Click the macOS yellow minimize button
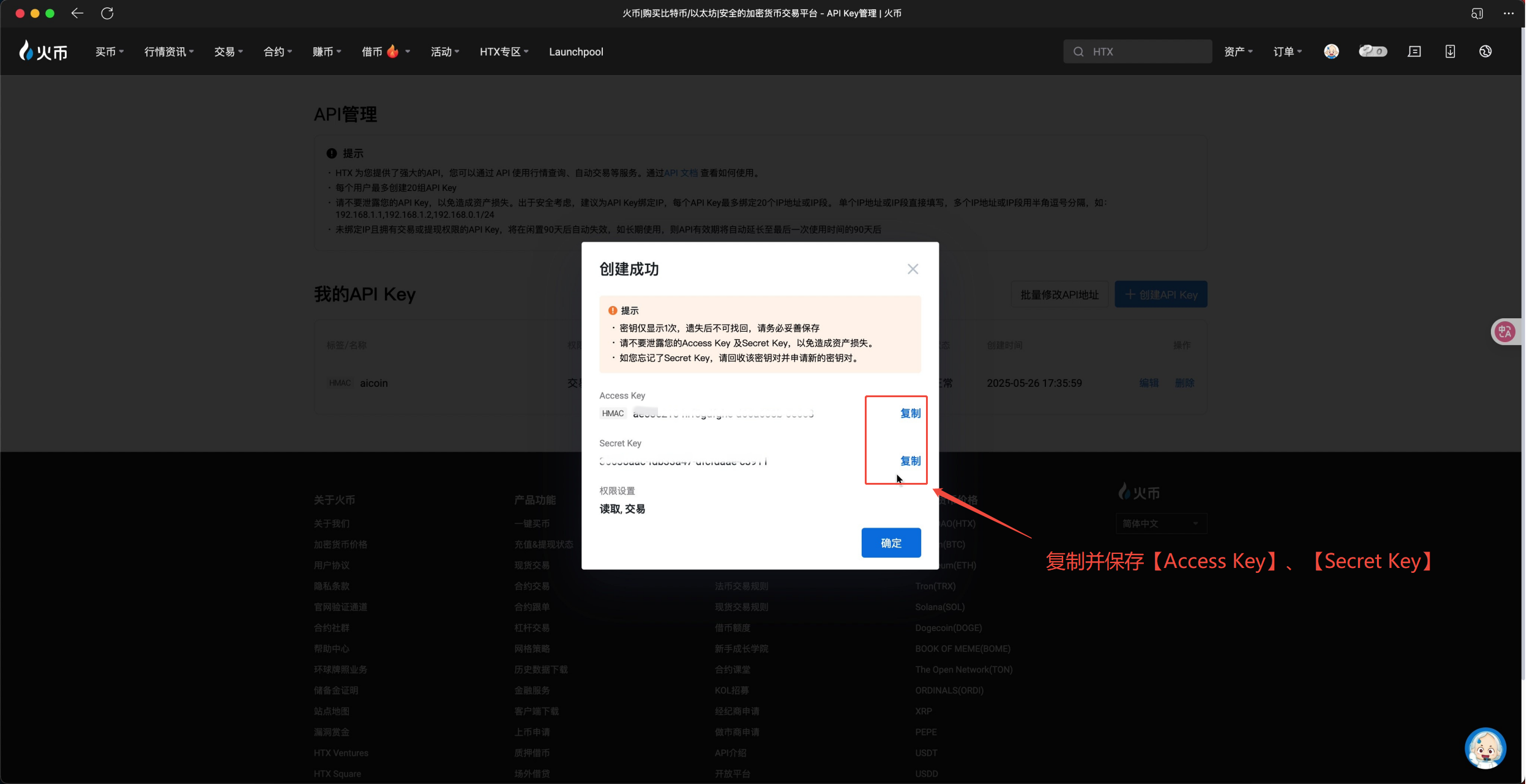This screenshot has height=784, width=1527. coord(35,13)
